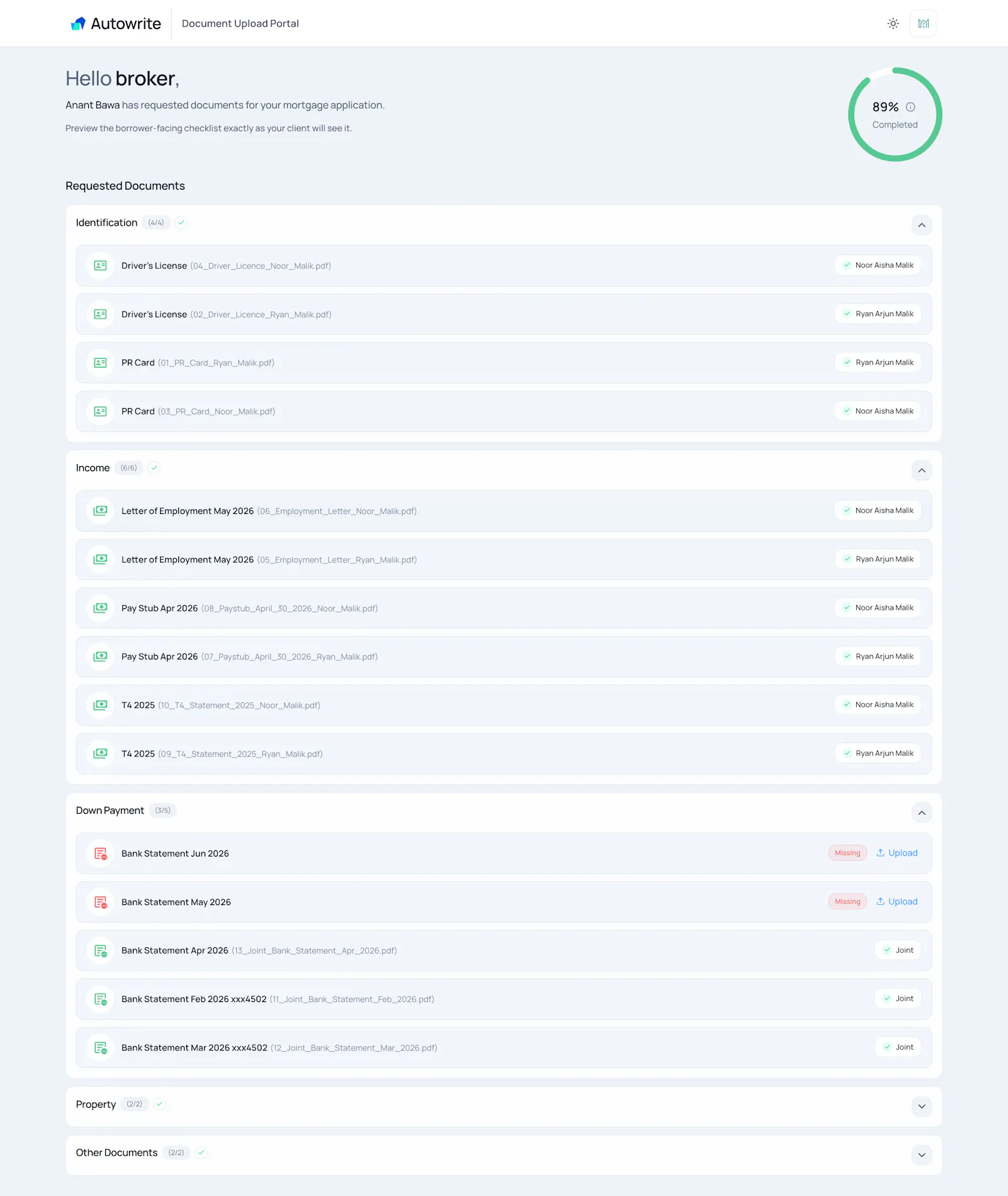The height and width of the screenshot is (1196, 1008).
Task: Click the Income completed checkmark icon
Action: click(154, 468)
